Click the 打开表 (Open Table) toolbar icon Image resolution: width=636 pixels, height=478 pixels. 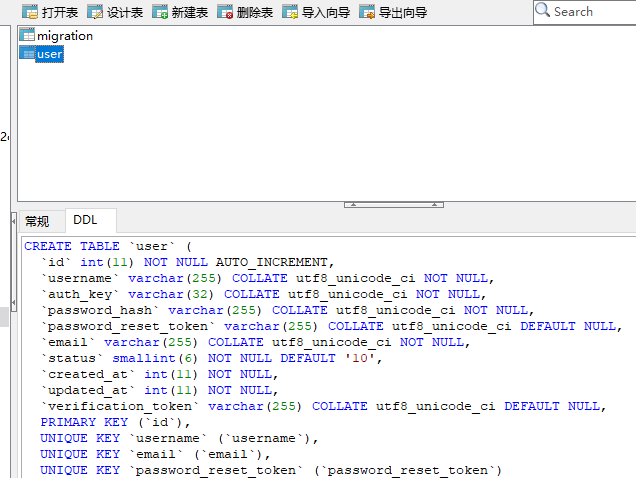point(49,13)
